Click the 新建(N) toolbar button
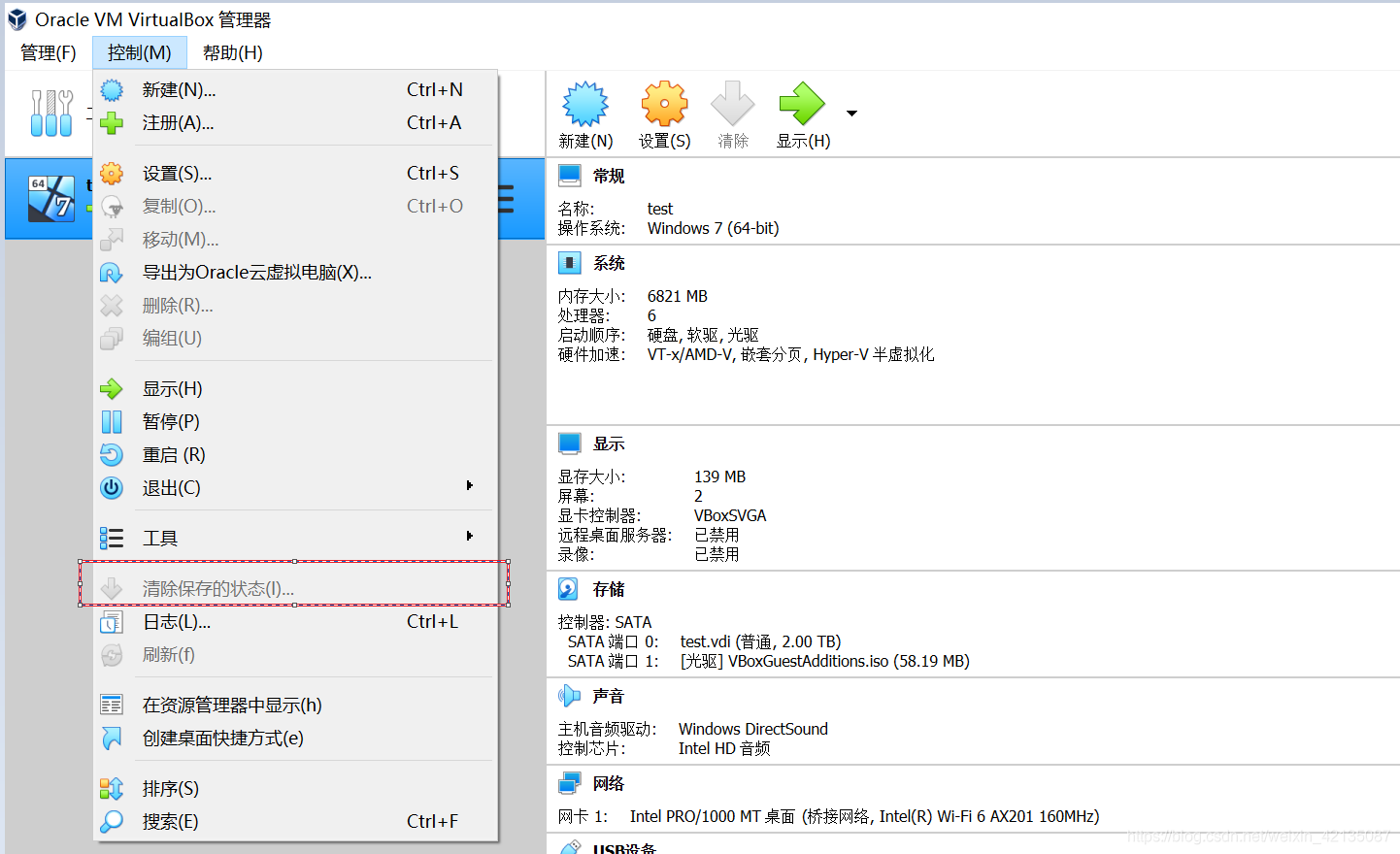 585,115
